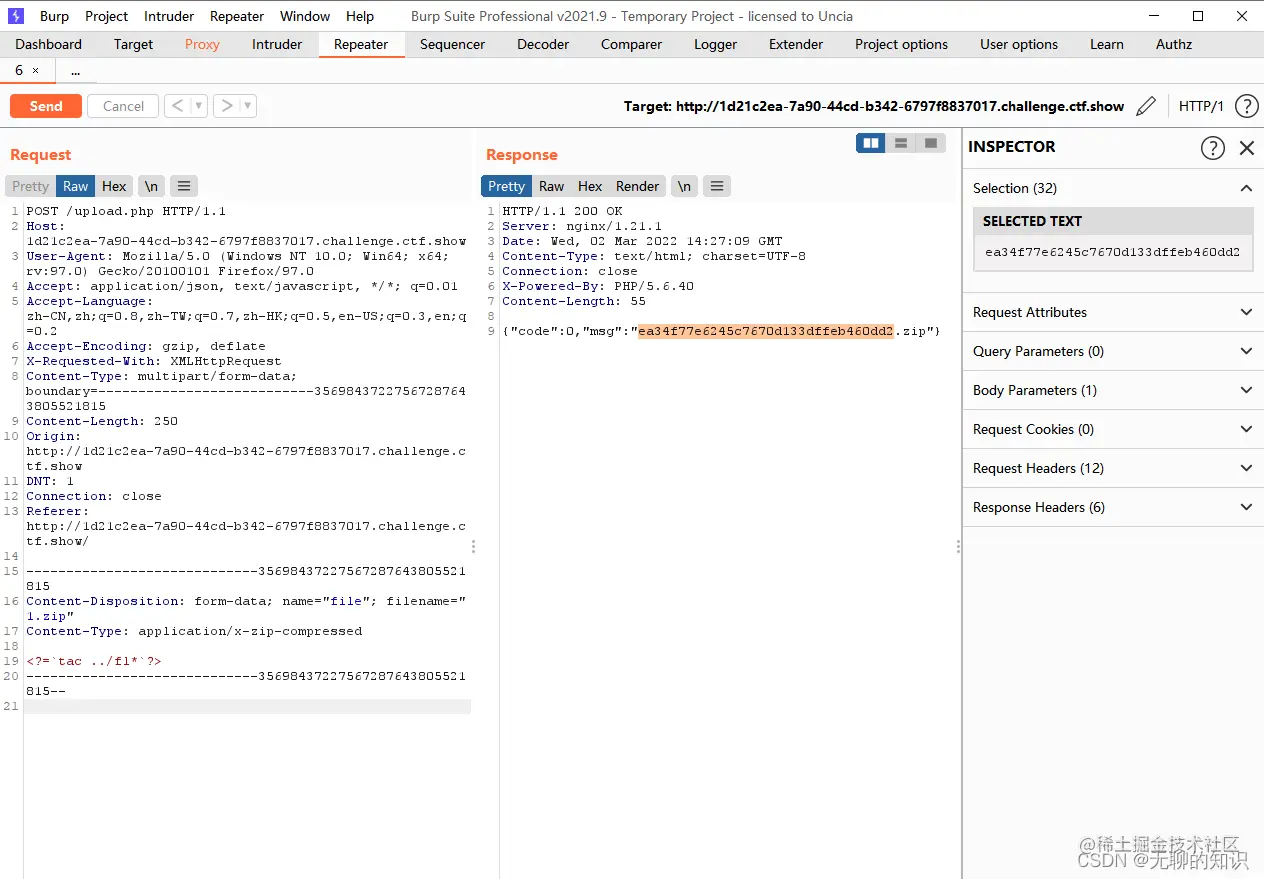Viewport: 1264px width, 879px height.
Task: Click highlighted hash in response body
Action: coord(765,331)
